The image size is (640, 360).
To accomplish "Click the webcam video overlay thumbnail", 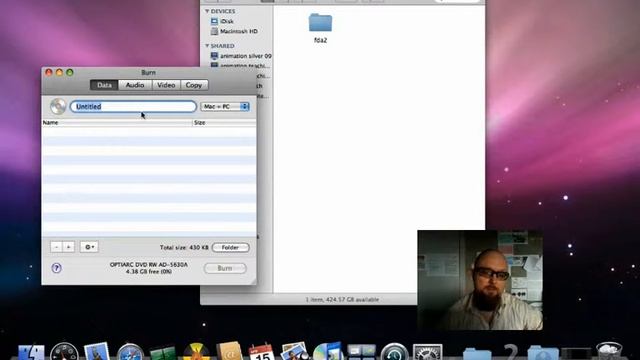I will tap(480, 280).
